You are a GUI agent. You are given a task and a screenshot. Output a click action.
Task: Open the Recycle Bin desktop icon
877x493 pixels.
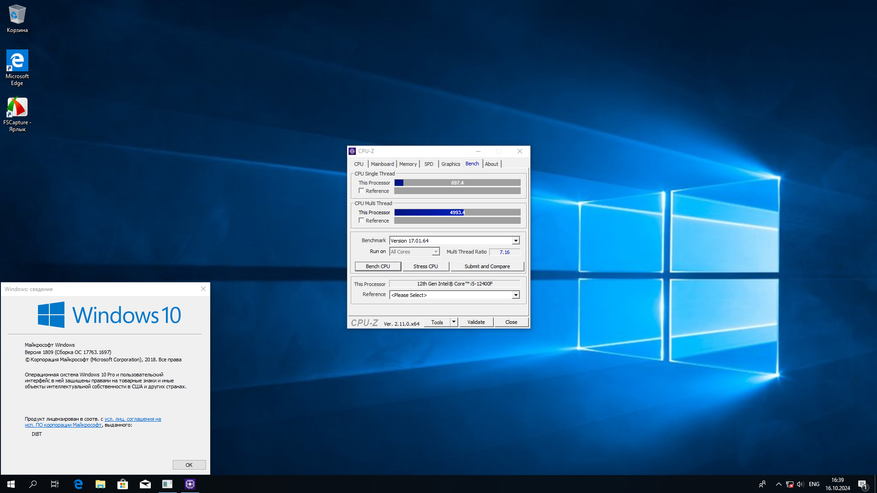17,16
